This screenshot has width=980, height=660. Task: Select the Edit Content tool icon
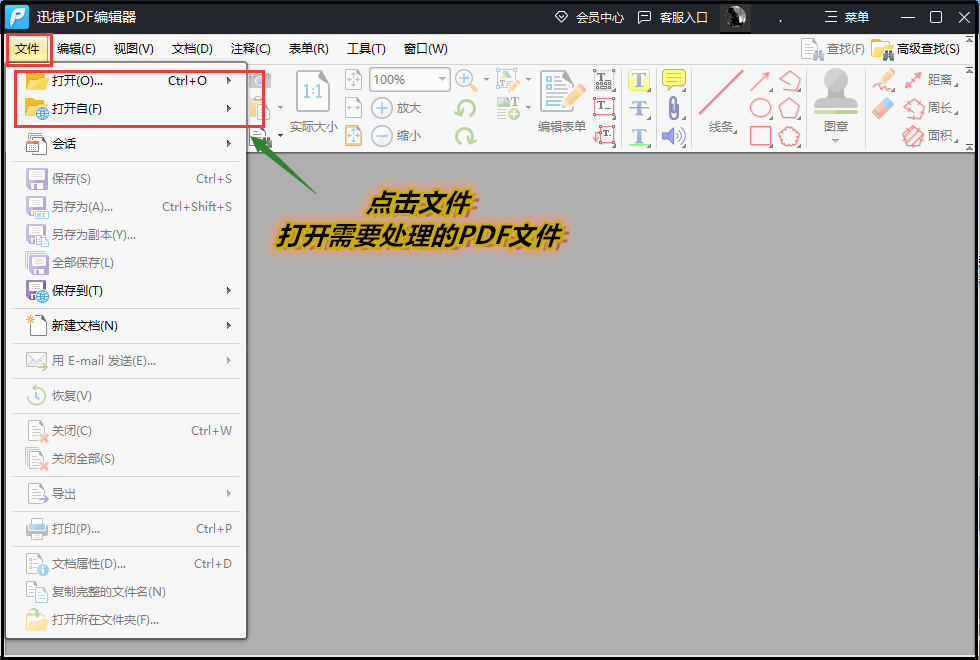pyautogui.click(x=508, y=79)
